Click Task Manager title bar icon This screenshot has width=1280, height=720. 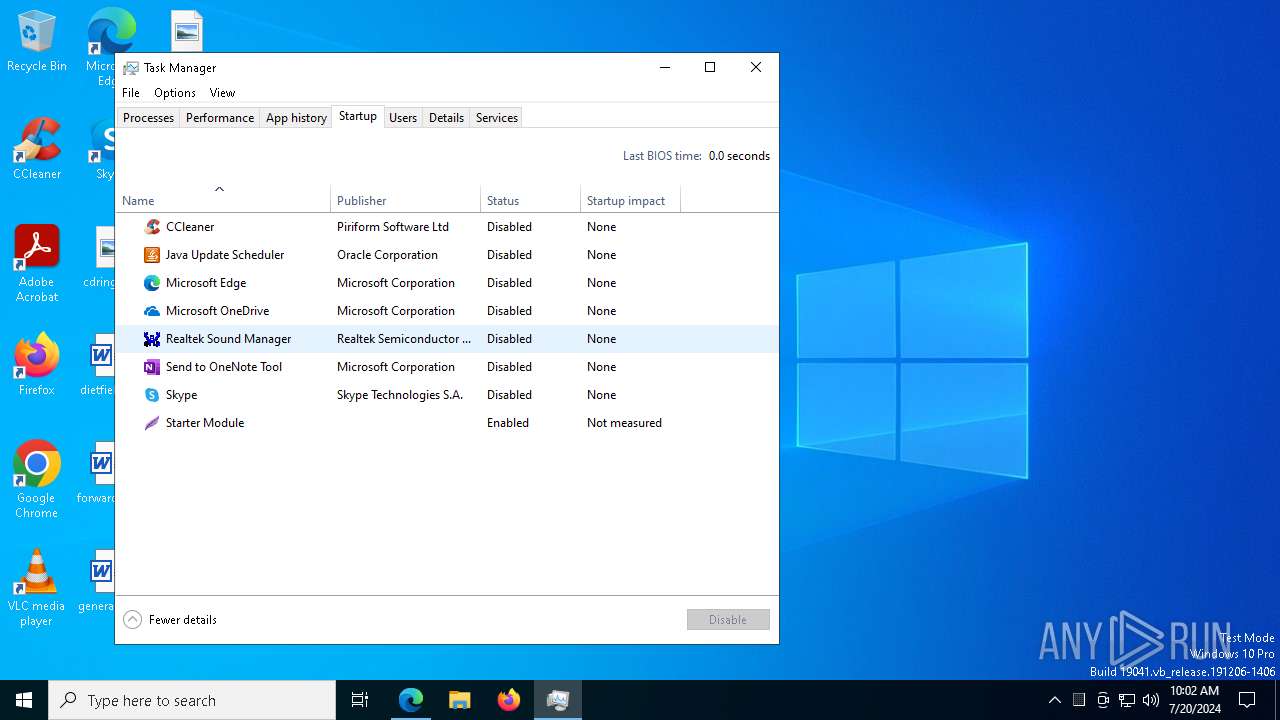pos(131,68)
